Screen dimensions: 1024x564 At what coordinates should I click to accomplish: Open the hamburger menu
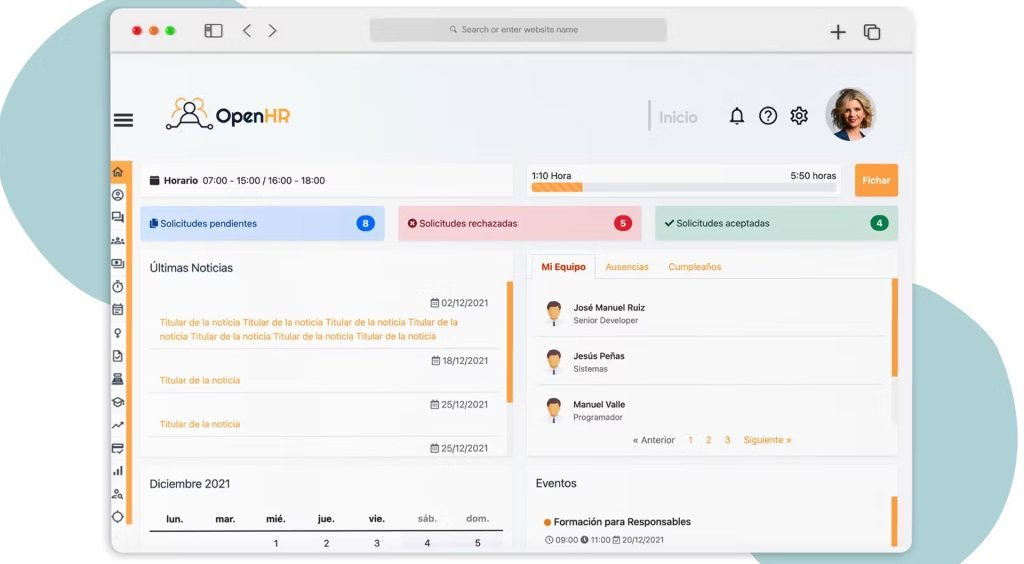click(x=123, y=120)
